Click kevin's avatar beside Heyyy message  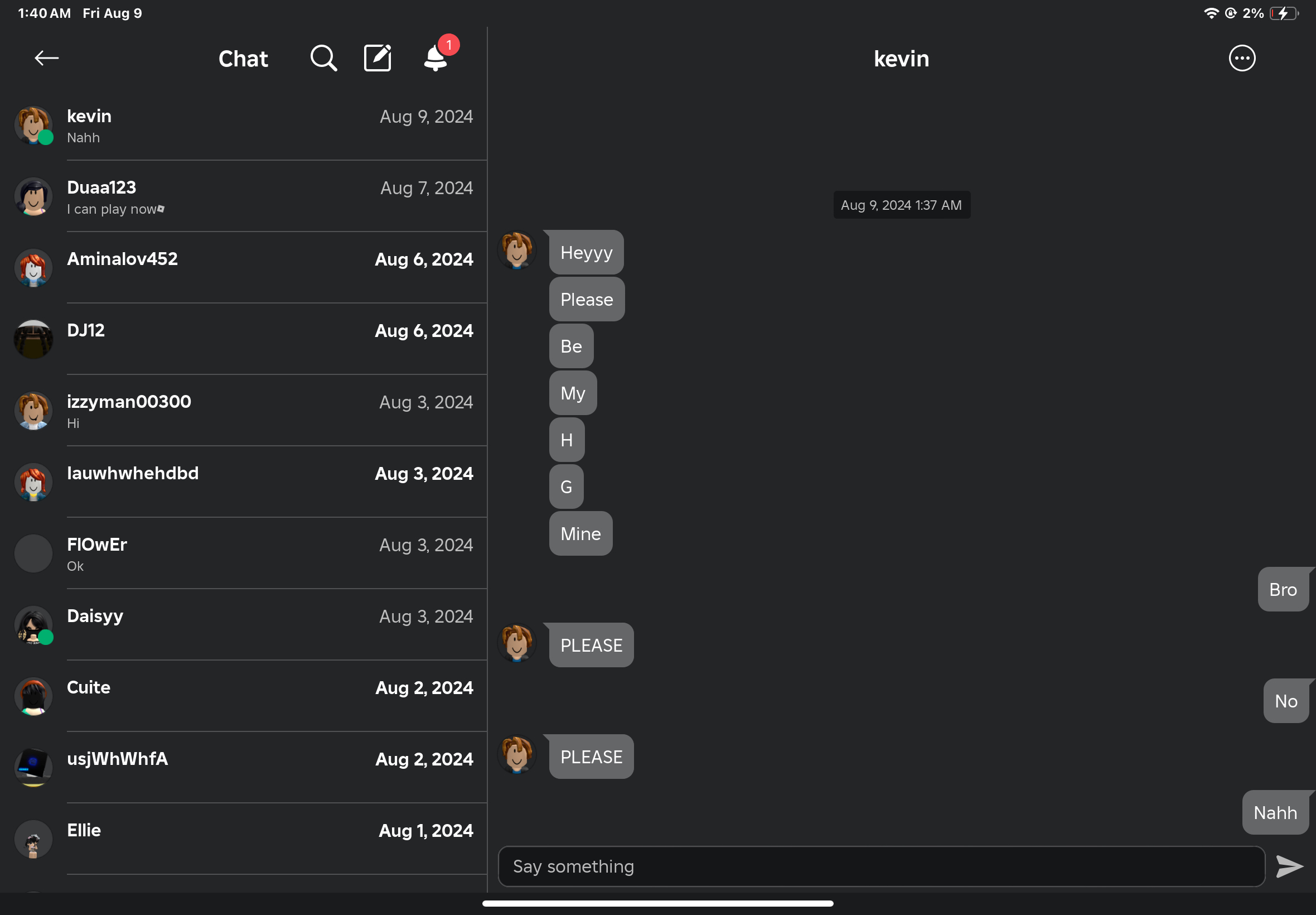516,250
